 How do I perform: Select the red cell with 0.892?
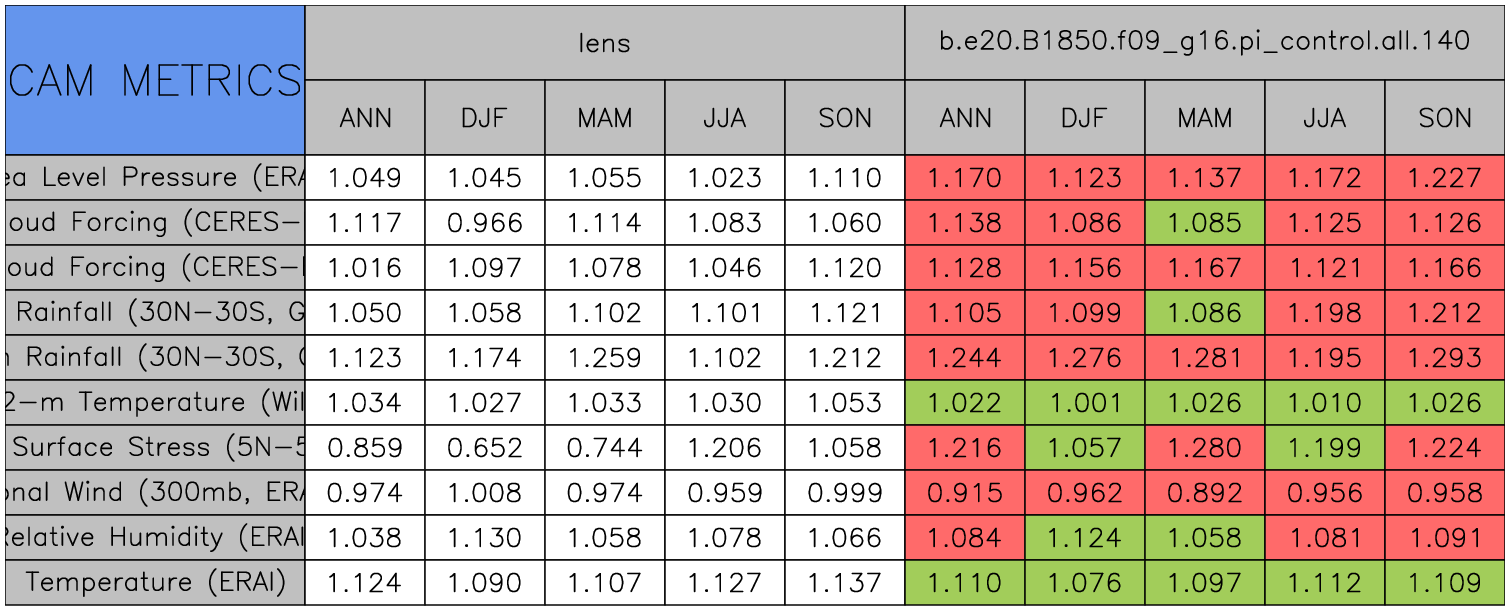click(1204, 492)
